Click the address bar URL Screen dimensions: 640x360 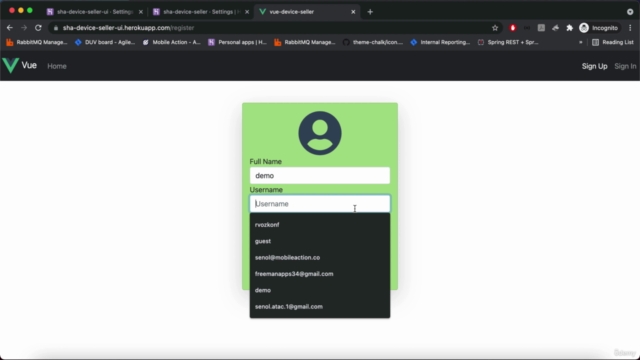128,28
